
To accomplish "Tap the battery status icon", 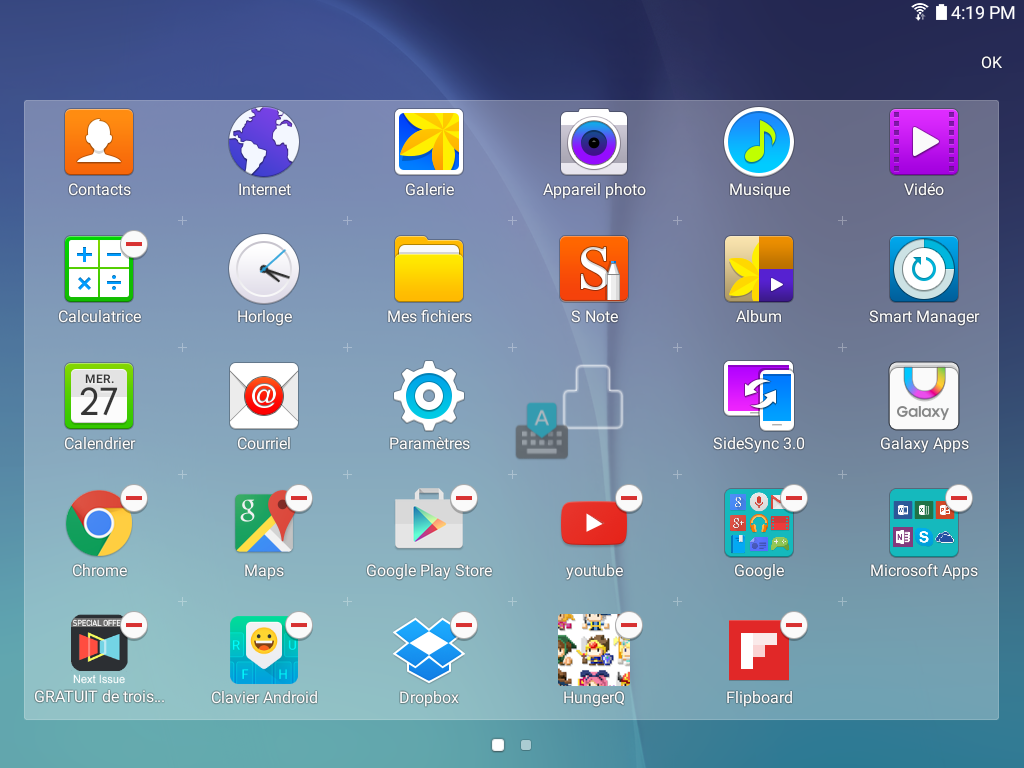I will pos(941,12).
